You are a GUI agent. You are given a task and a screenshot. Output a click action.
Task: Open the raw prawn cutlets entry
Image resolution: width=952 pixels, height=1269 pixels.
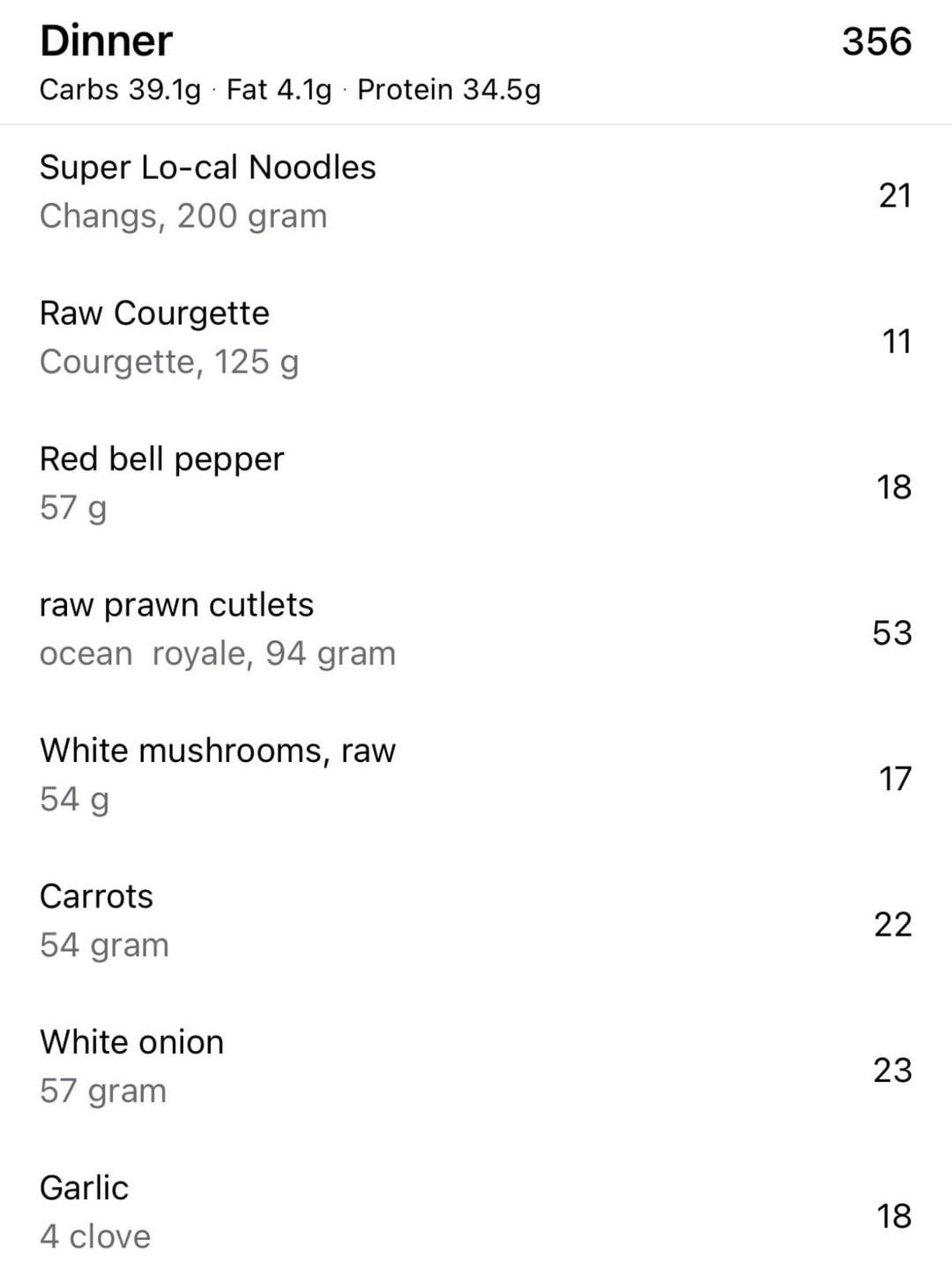[176, 605]
